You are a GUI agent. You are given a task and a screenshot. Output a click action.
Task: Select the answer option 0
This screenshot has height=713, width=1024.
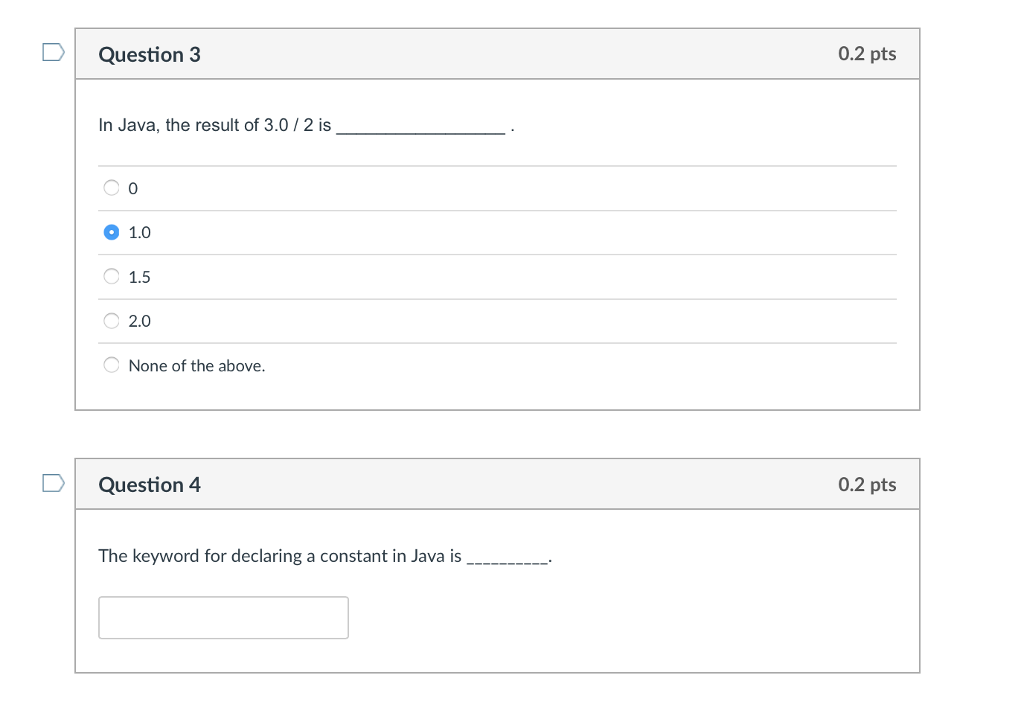[112, 188]
